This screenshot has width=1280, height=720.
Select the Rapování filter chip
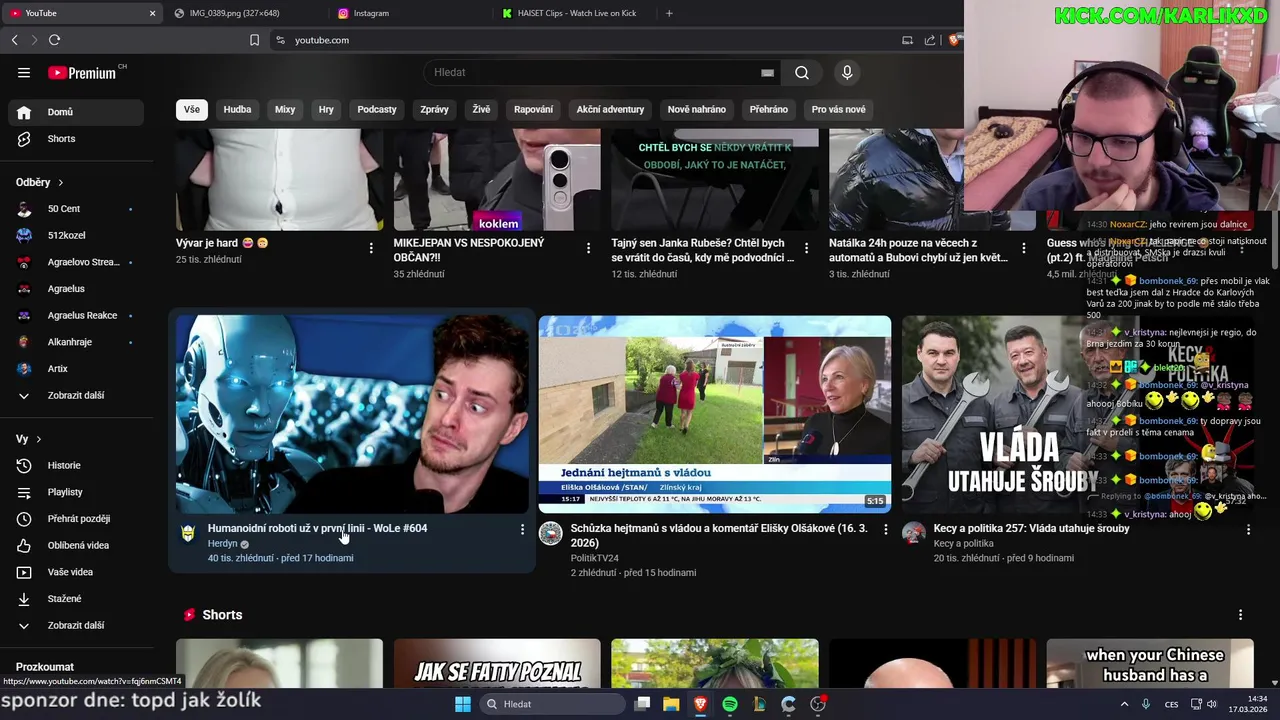coord(533,109)
